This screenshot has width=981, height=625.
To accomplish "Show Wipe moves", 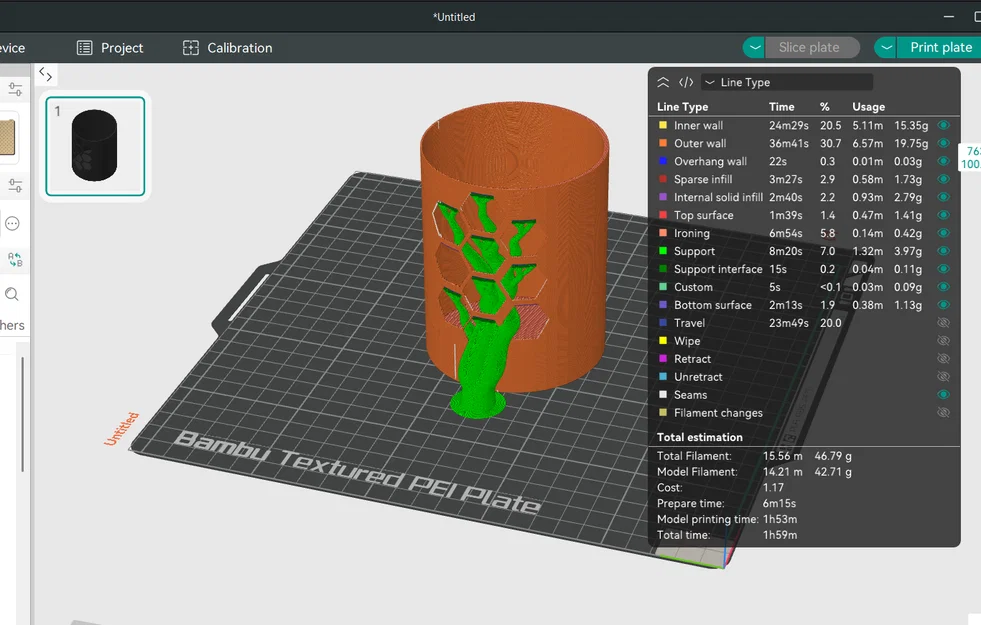I will click(943, 341).
